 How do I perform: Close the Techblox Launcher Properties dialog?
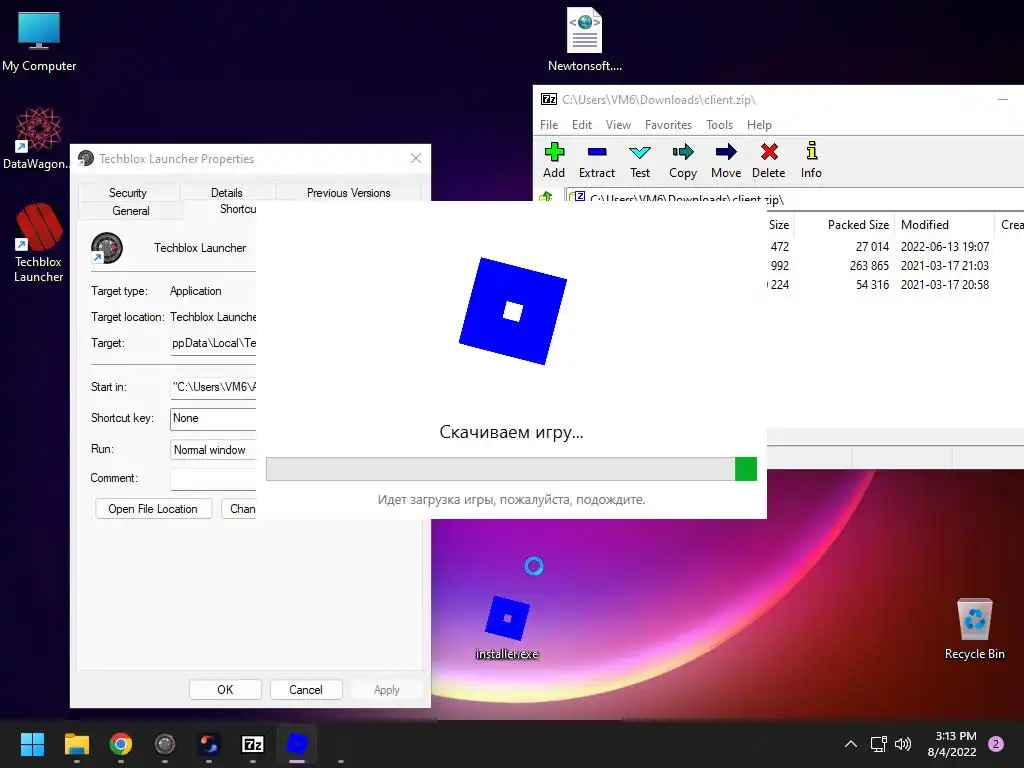coord(415,158)
